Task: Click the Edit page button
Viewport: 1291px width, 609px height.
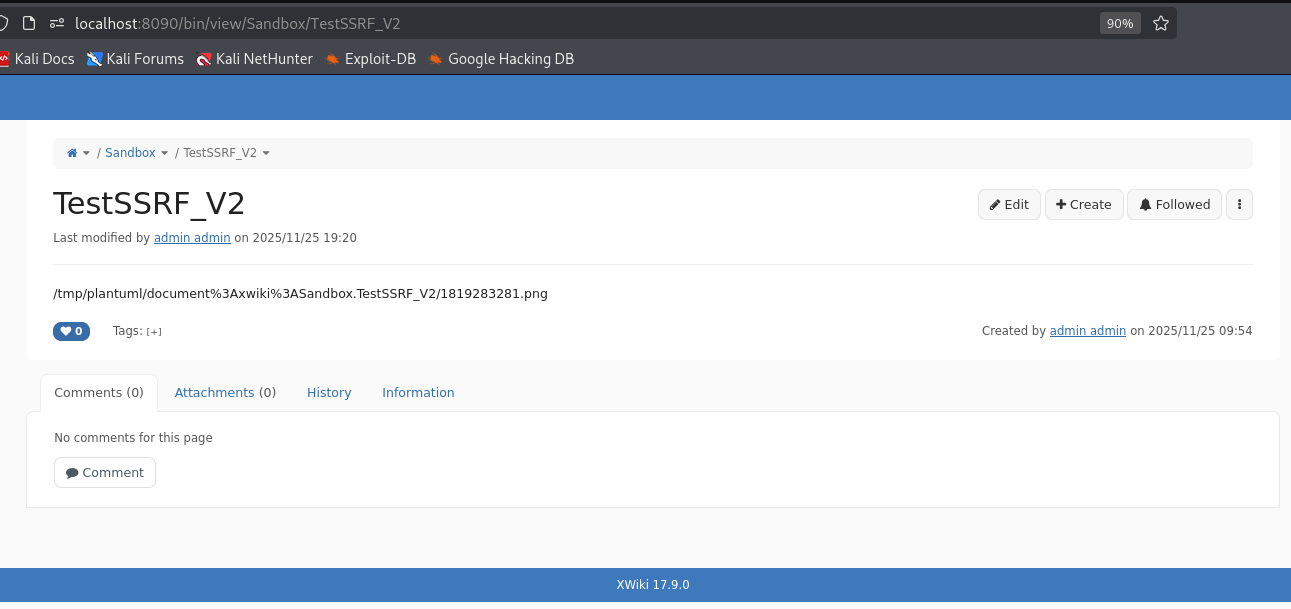Action: [x=1009, y=204]
